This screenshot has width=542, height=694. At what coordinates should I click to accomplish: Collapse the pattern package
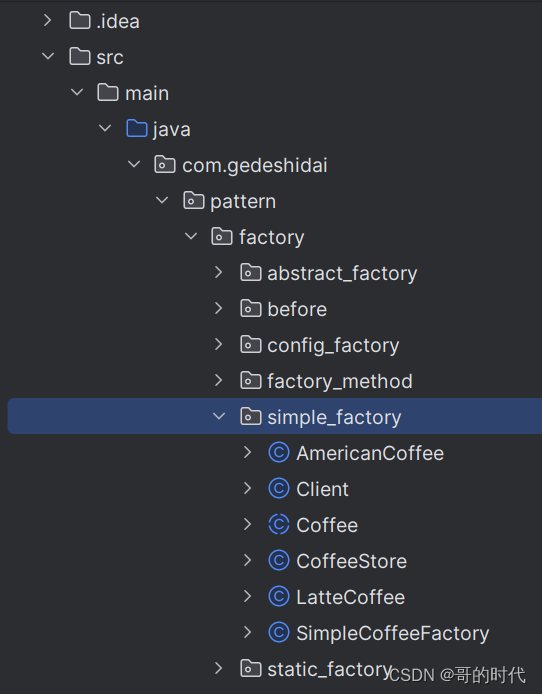[162, 200]
